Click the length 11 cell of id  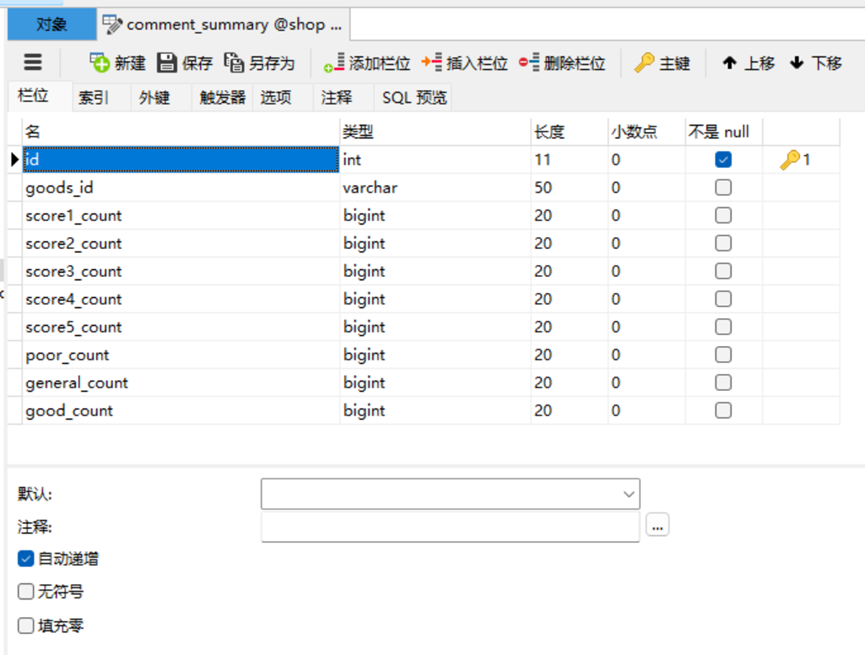[569, 159]
